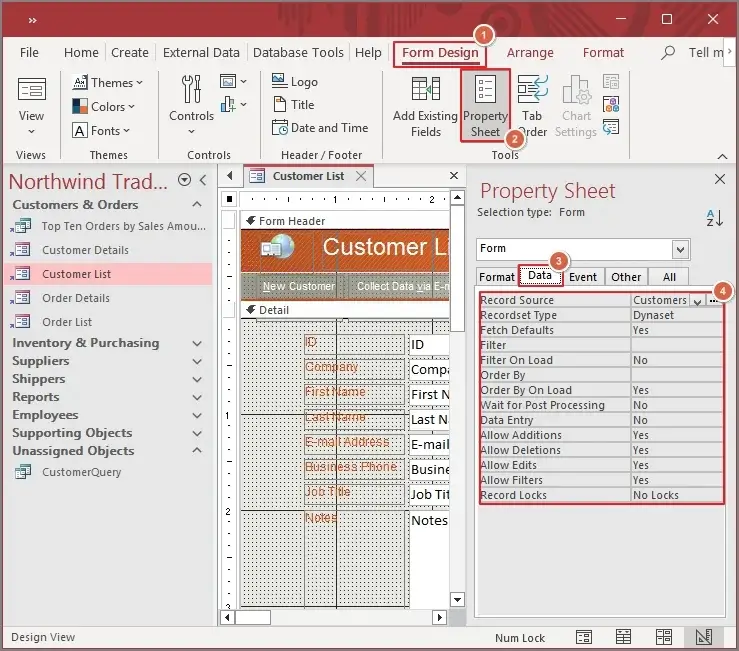Viewport: 739px width, 651px height.
Task: Click the Allow Edits property value field
Action: [675, 465]
